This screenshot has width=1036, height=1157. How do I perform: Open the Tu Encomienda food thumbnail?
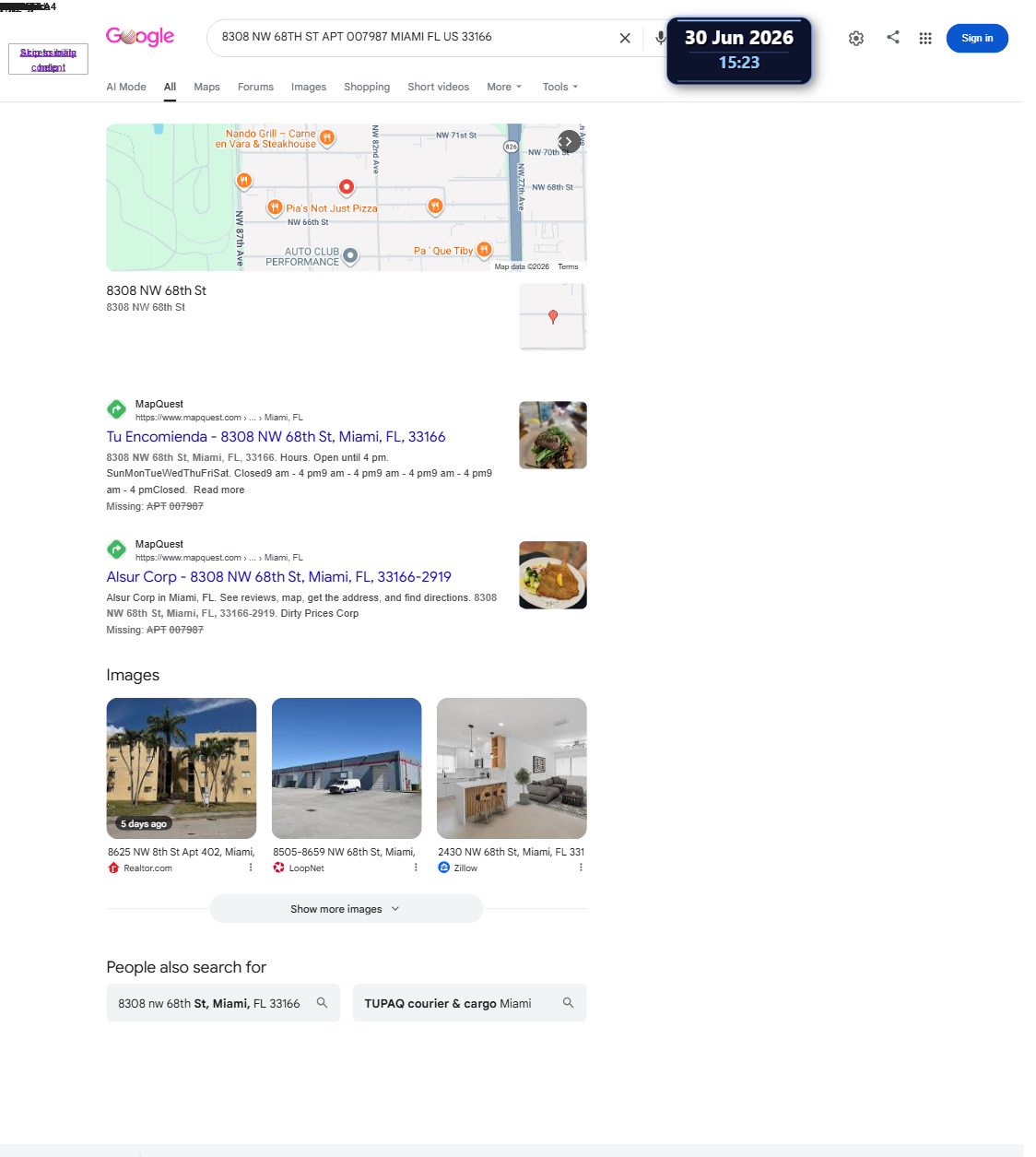553,435
